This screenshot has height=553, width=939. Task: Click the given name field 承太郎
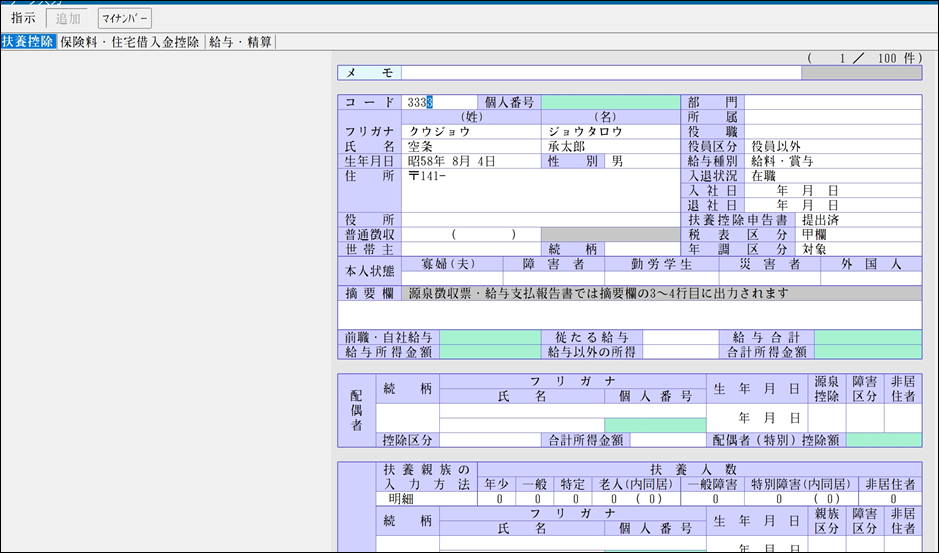click(611, 147)
